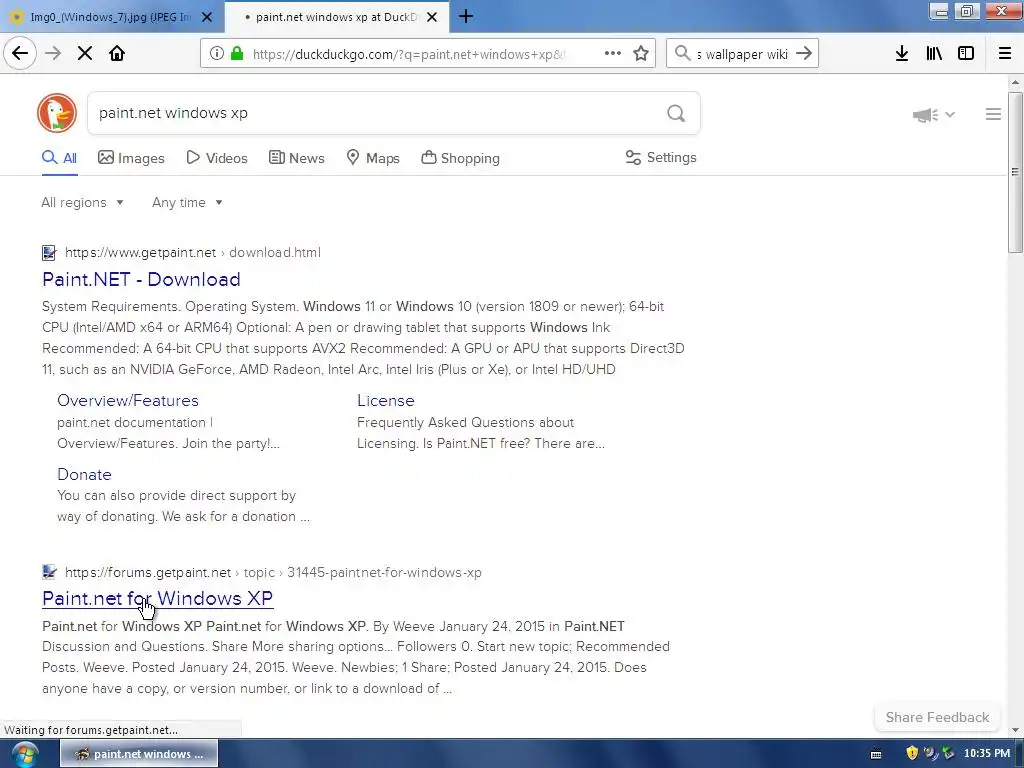Screen dimensions: 1024x768
Task: Open the Donate sublink
Action: pyautogui.click(x=84, y=474)
